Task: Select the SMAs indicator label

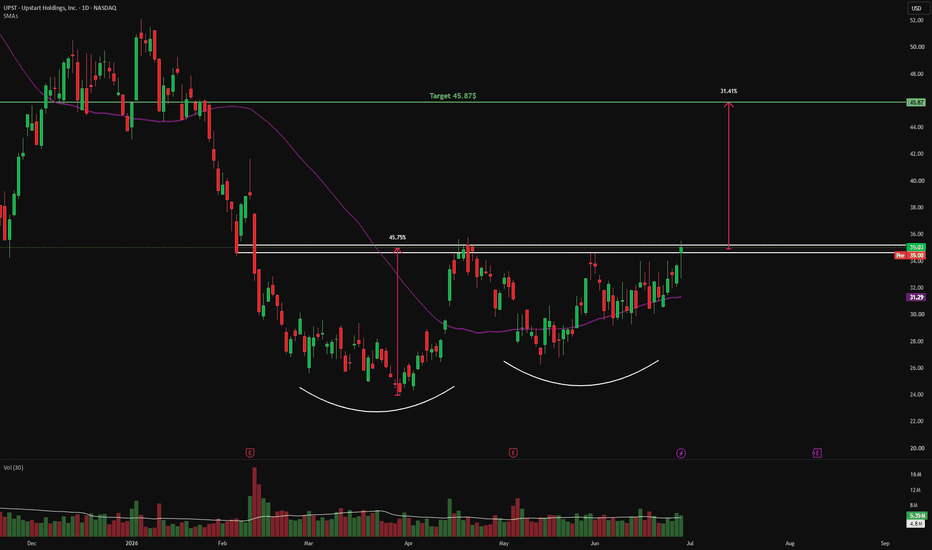Action: (11, 16)
